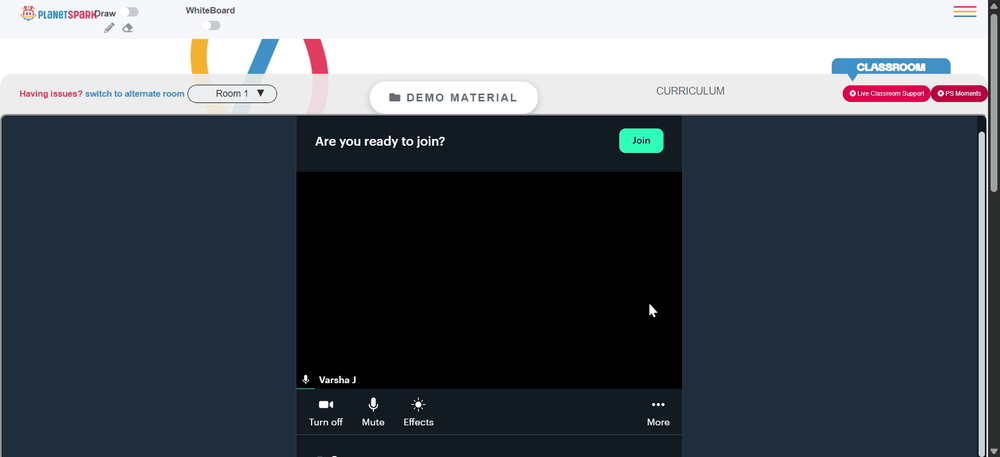
Task: Open the hamburger menu icon
Action: point(965,11)
